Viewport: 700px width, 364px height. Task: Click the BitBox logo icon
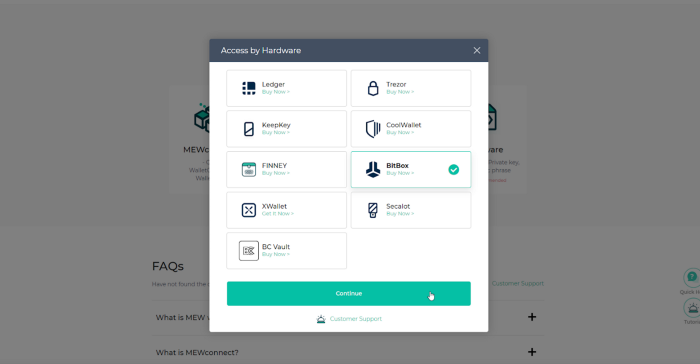(373, 170)
